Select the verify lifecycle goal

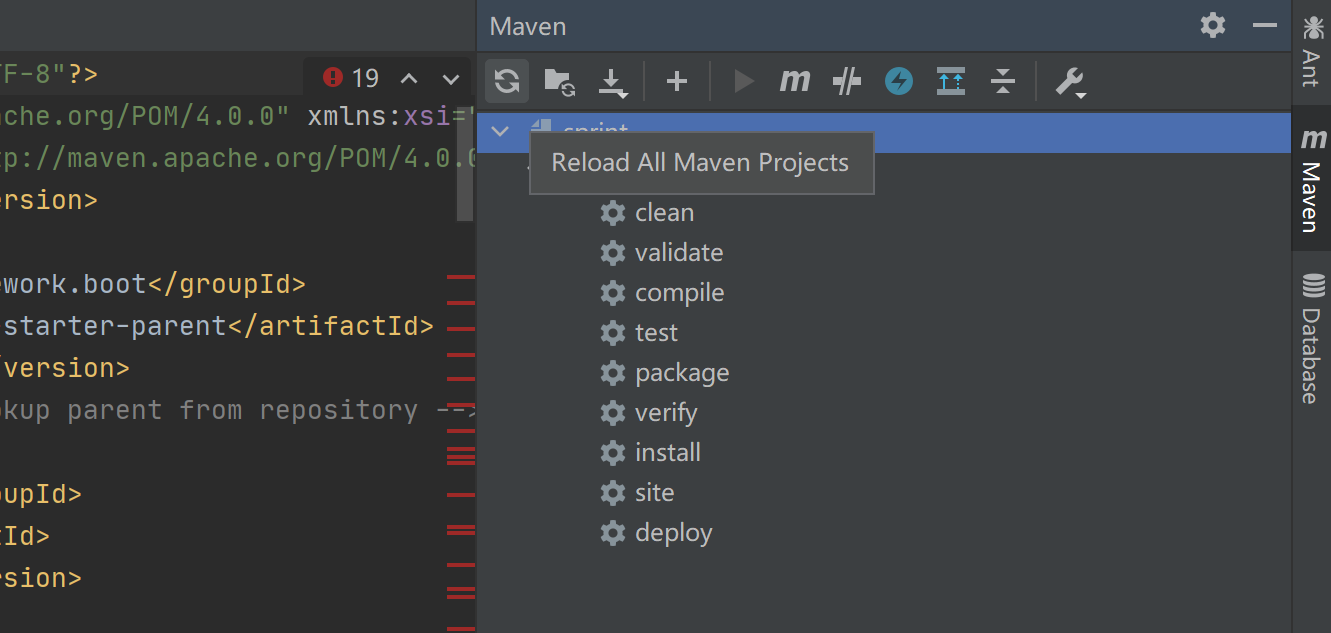point(648,413)
